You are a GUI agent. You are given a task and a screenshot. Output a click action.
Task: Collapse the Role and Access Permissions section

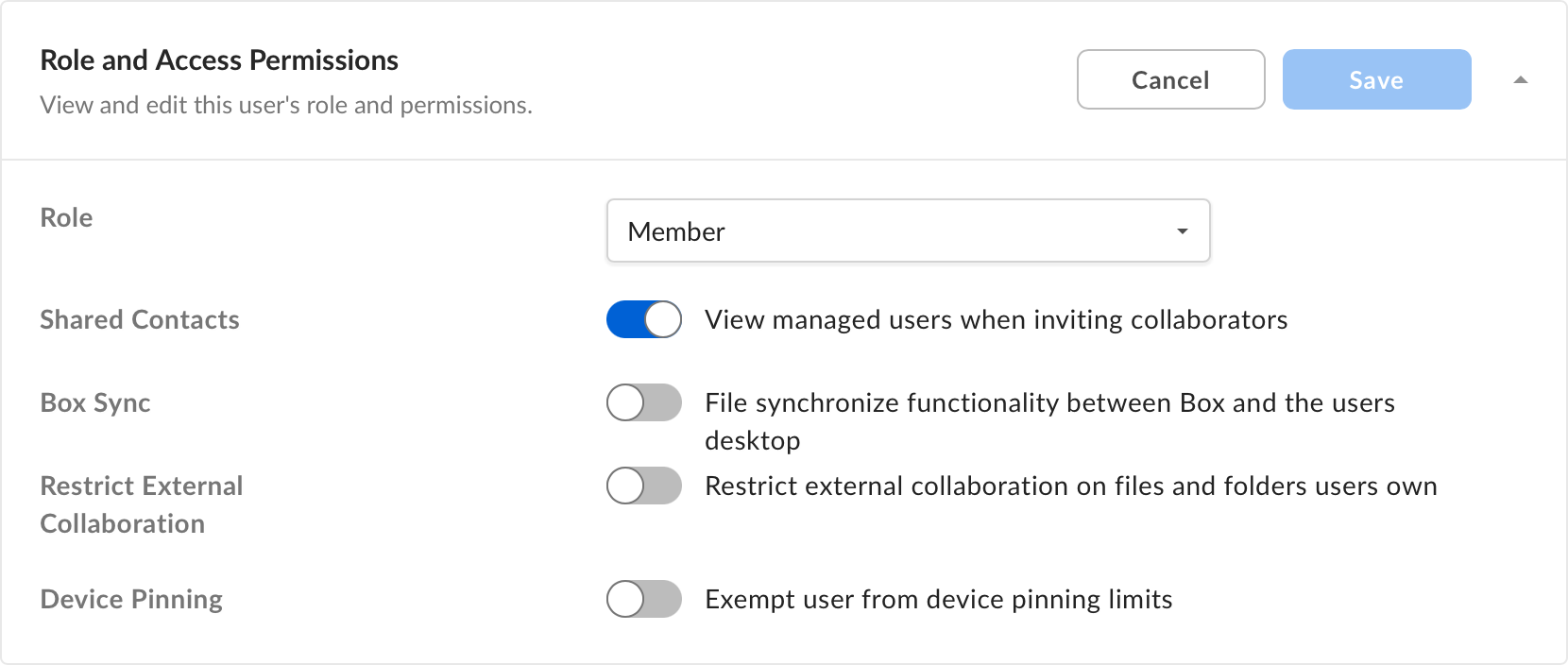(x=1520, y=80)
